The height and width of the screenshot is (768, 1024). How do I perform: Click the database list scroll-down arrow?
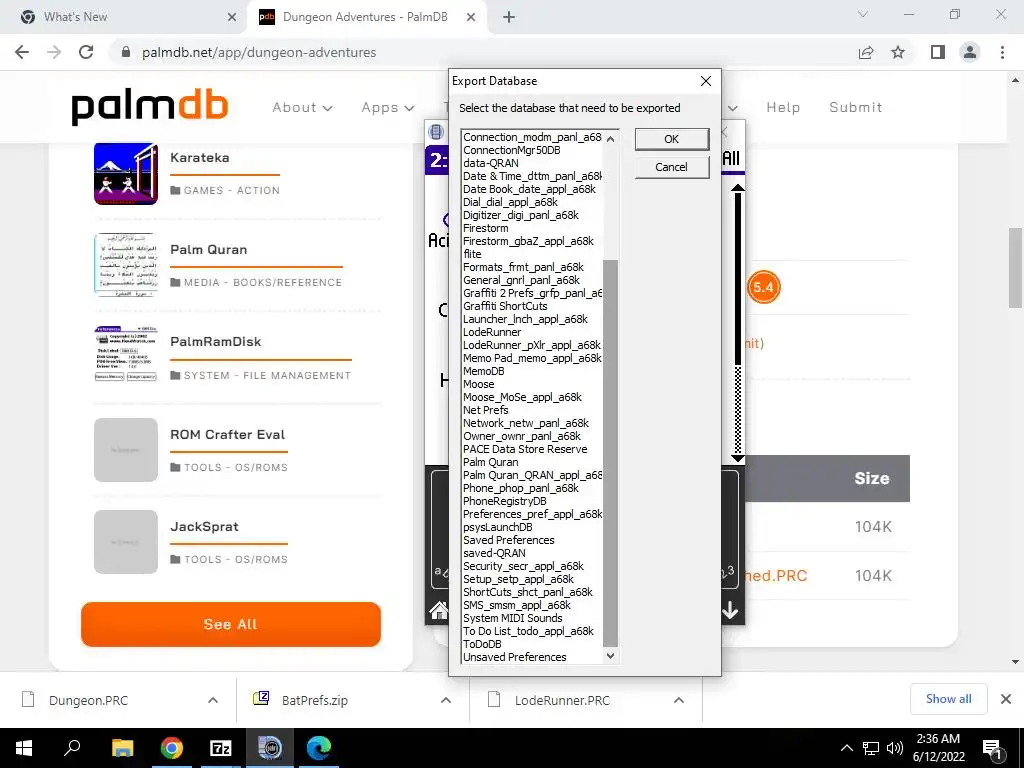pyautogui.click(x=610, y=656)
